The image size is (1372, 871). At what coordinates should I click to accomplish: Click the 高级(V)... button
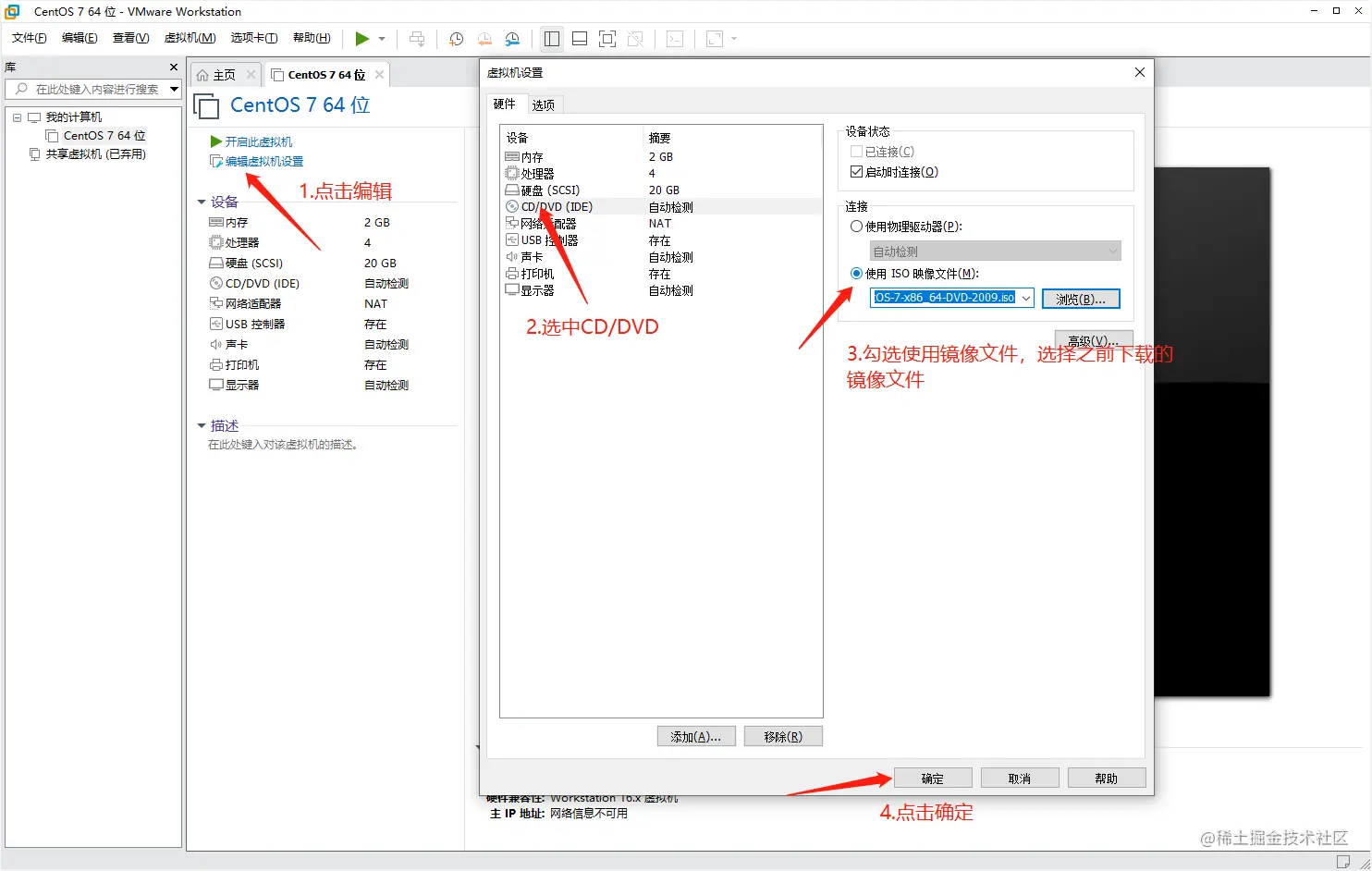[x=1094, y=340]
